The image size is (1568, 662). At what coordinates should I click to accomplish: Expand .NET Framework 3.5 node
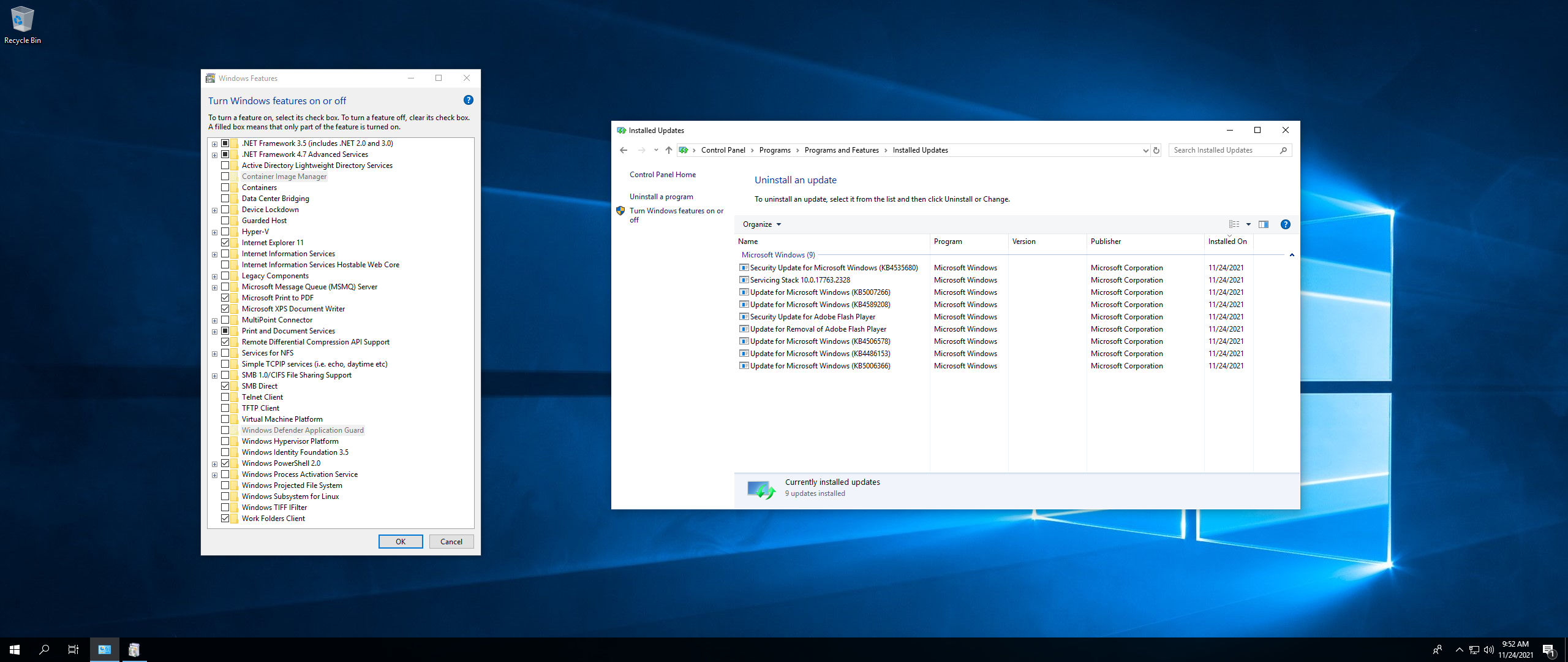[x=214, y=144]
